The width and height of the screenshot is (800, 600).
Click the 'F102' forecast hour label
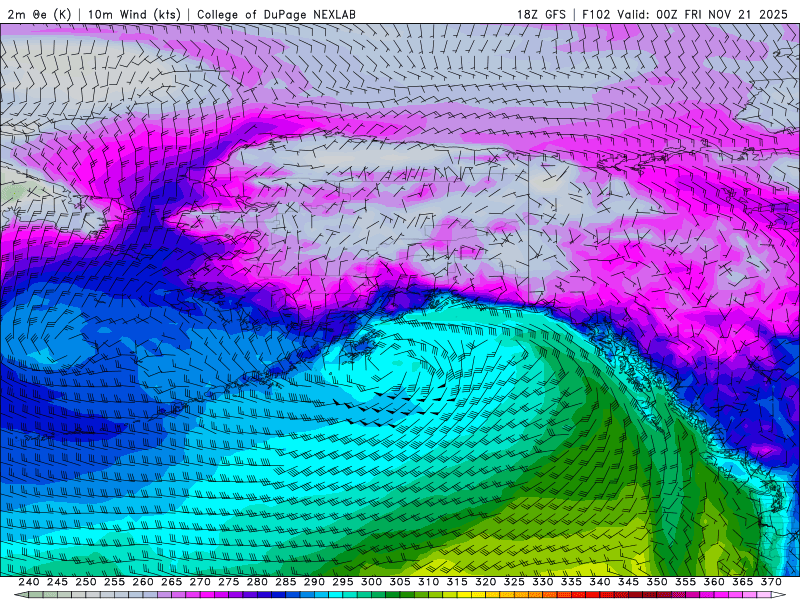click(596, 14)
